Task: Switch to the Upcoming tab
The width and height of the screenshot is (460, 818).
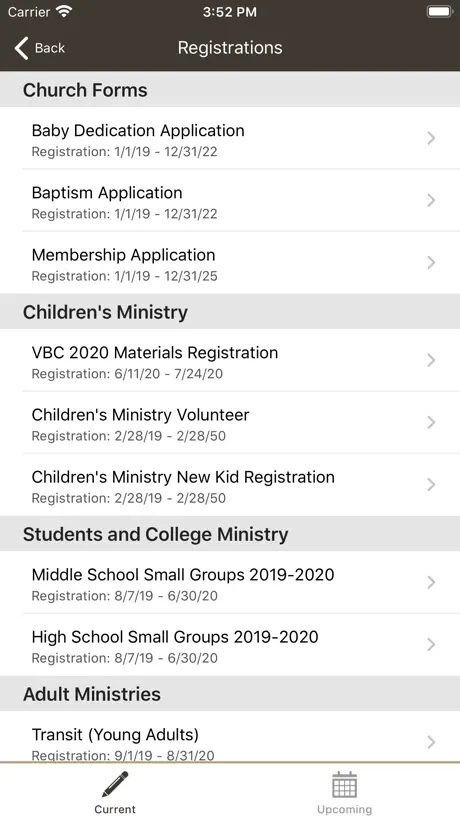Action: [x=345, y=791]
